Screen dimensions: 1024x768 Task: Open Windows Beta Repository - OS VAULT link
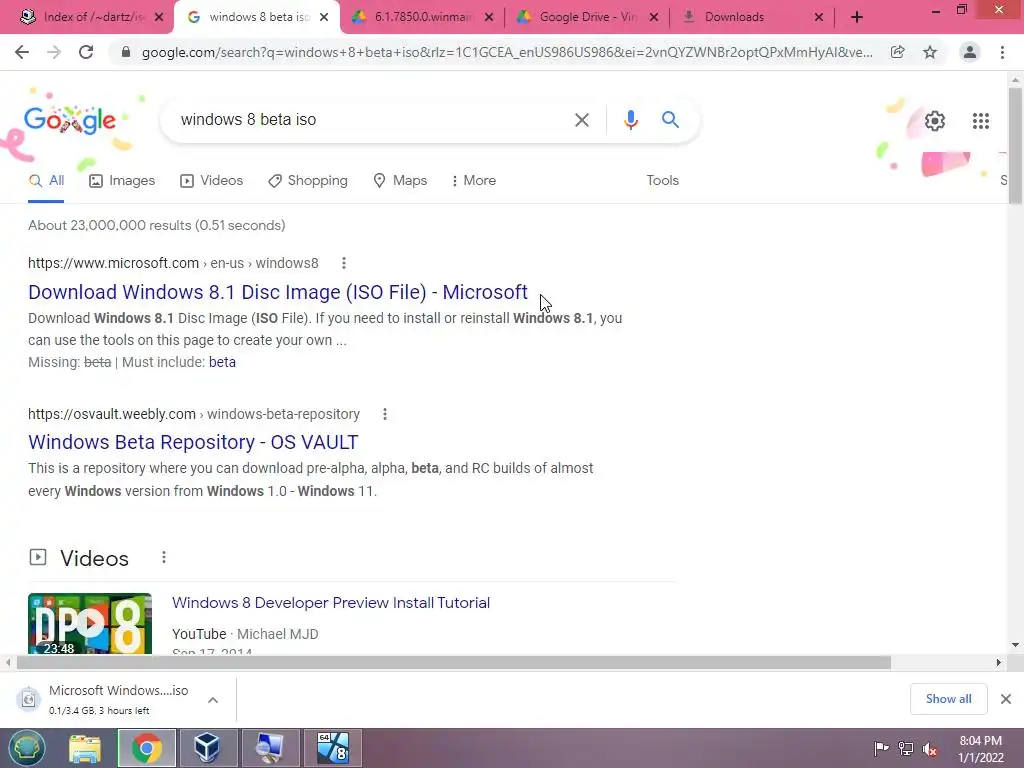[193, 442]
